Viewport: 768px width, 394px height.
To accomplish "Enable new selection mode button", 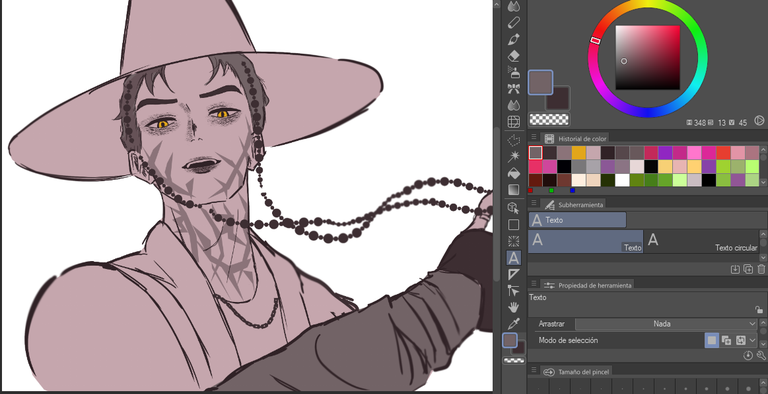I will click(x=712, y=340).
